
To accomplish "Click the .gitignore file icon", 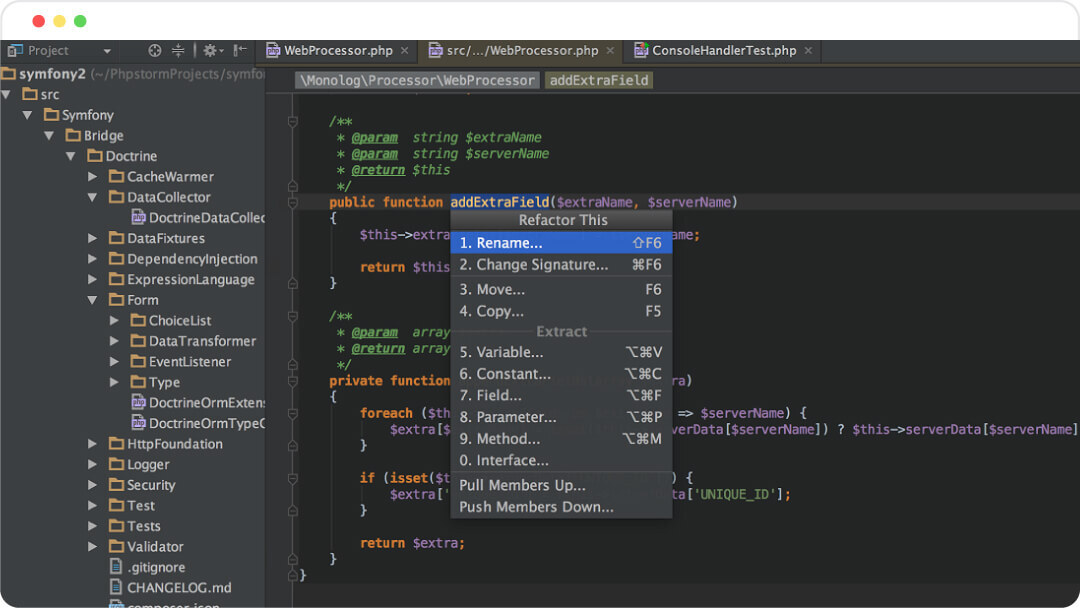I will (x=117, y=567).
